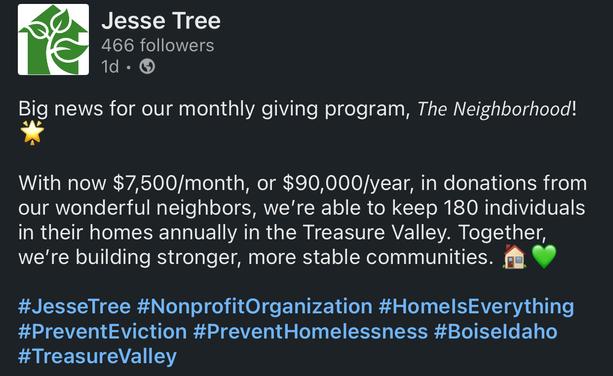This screenshot has width=613, height=376.
Task: Open the #BoiseIdaho hashtag
Action: (495, 331)
